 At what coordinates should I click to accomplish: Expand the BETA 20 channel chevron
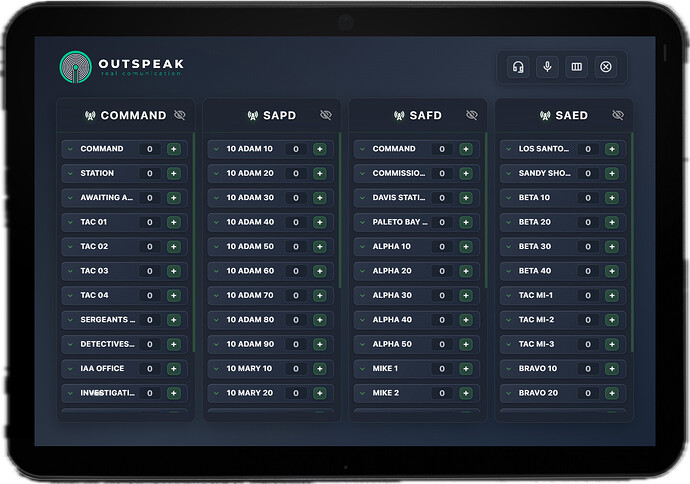[508, 222]
